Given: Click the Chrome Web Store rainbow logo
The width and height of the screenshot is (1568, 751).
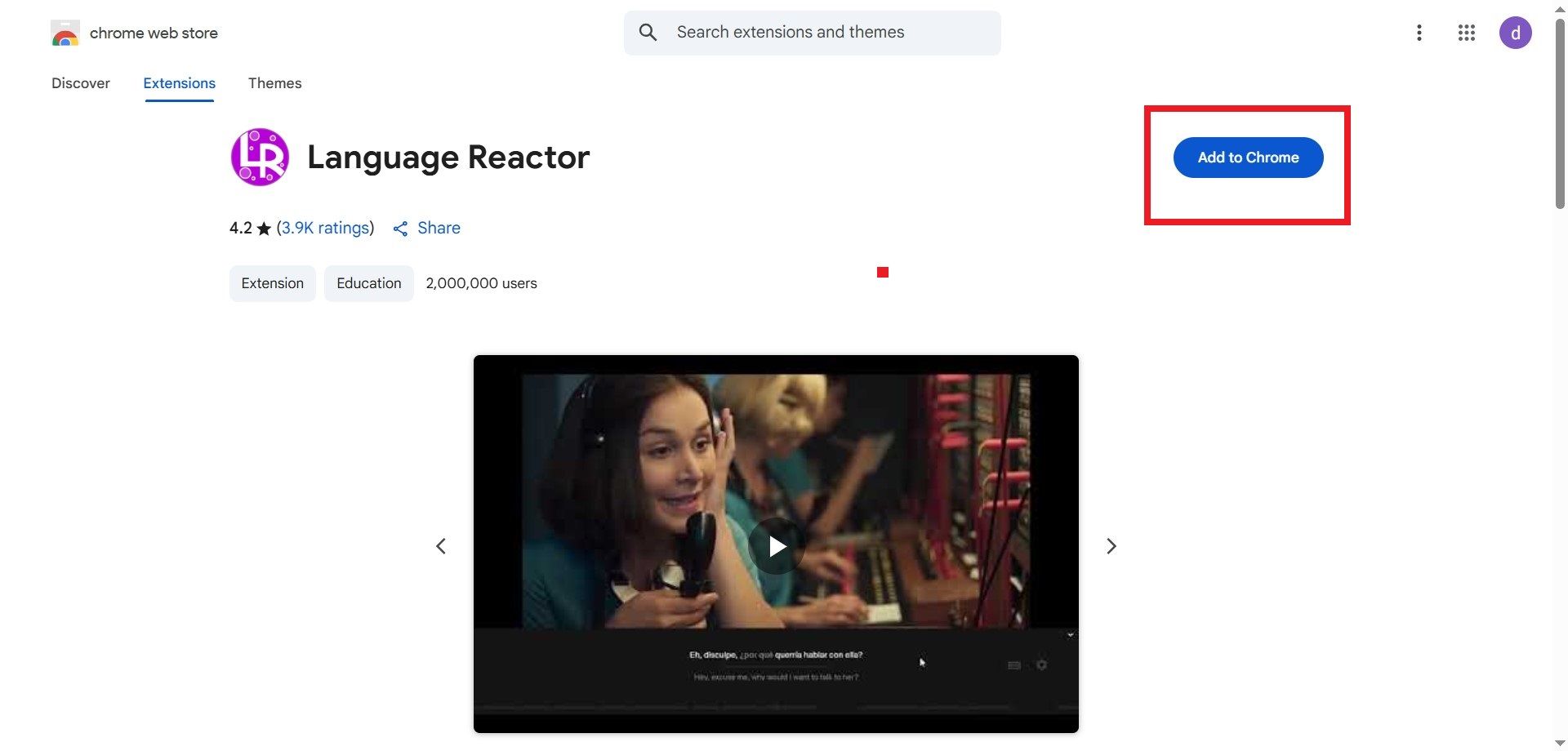Looking at the screenshot, I should (x=65, y=33).
